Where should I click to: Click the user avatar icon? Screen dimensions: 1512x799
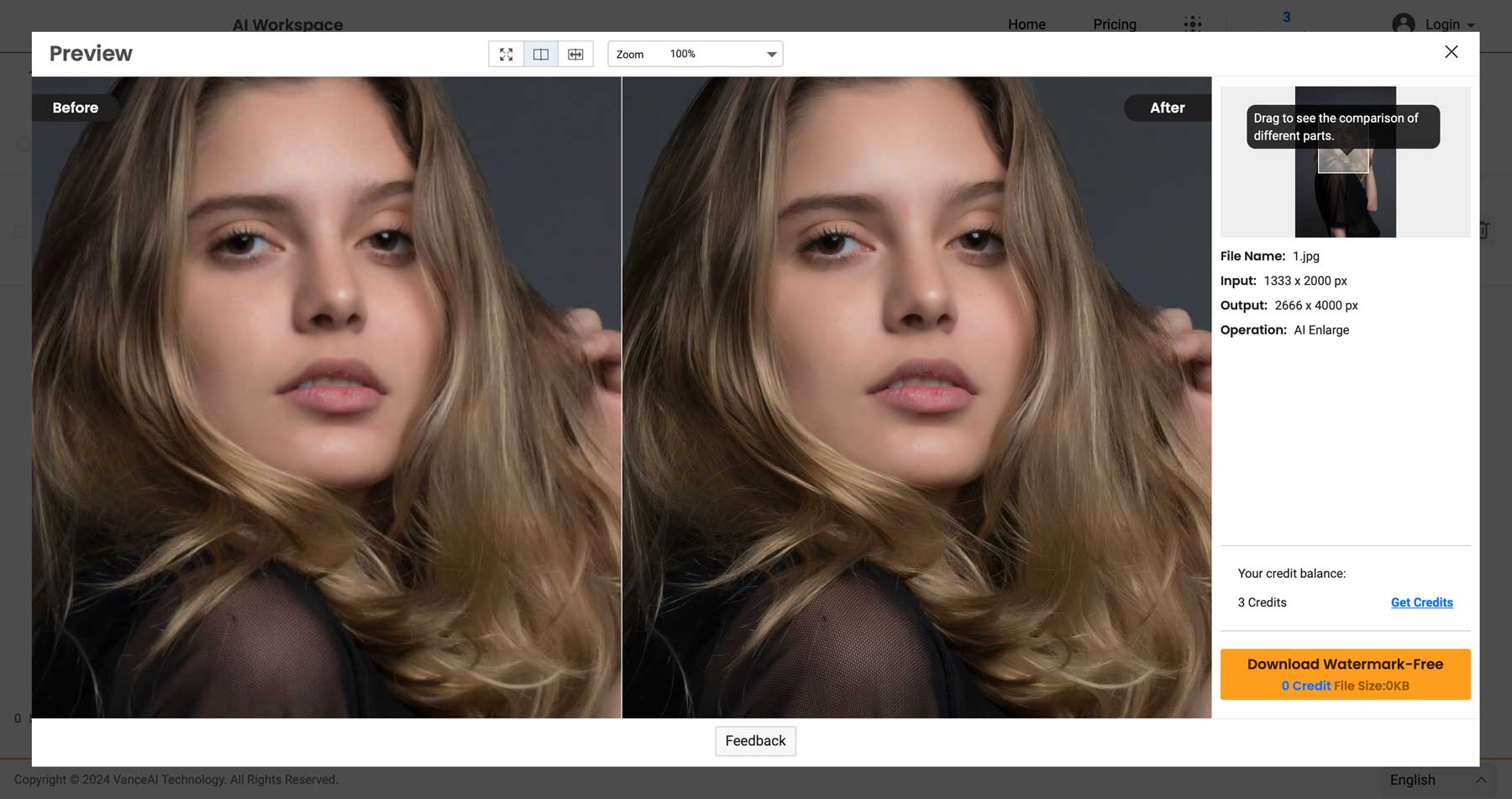point(1402,24)
